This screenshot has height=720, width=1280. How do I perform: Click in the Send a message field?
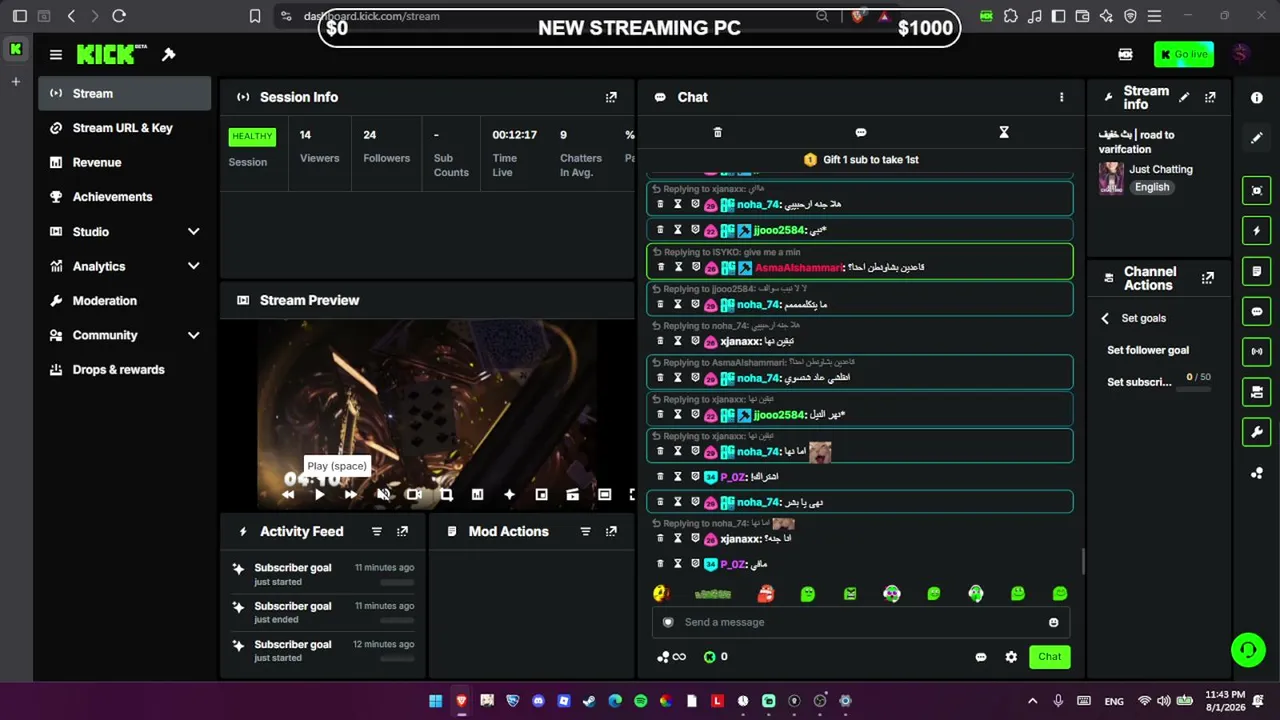(x=860, y=622)
